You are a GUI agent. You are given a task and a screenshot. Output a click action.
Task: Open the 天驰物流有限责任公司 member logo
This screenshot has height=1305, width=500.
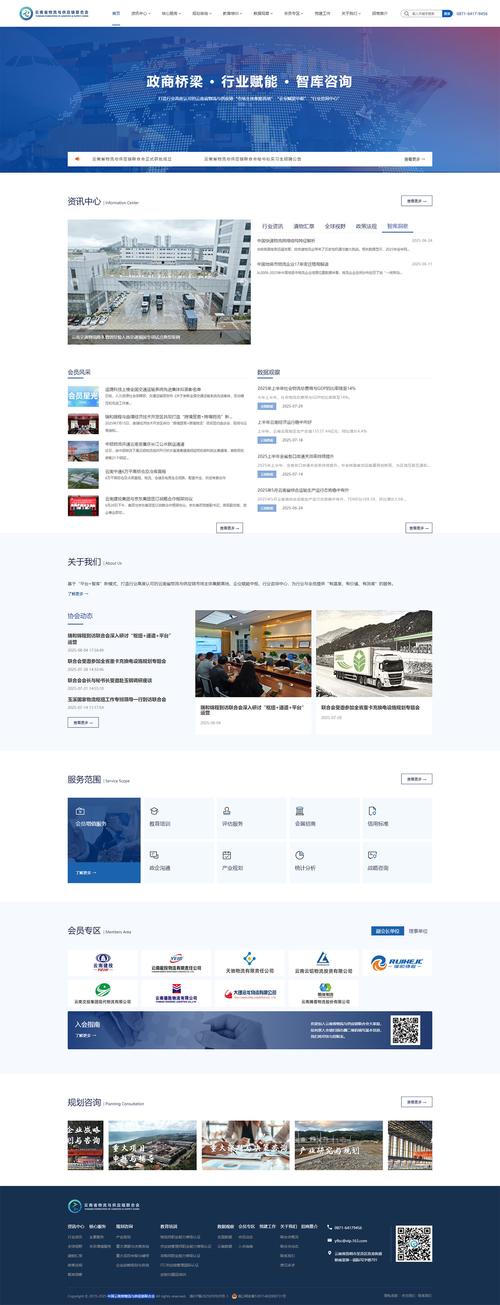click(x=250, y=962)
